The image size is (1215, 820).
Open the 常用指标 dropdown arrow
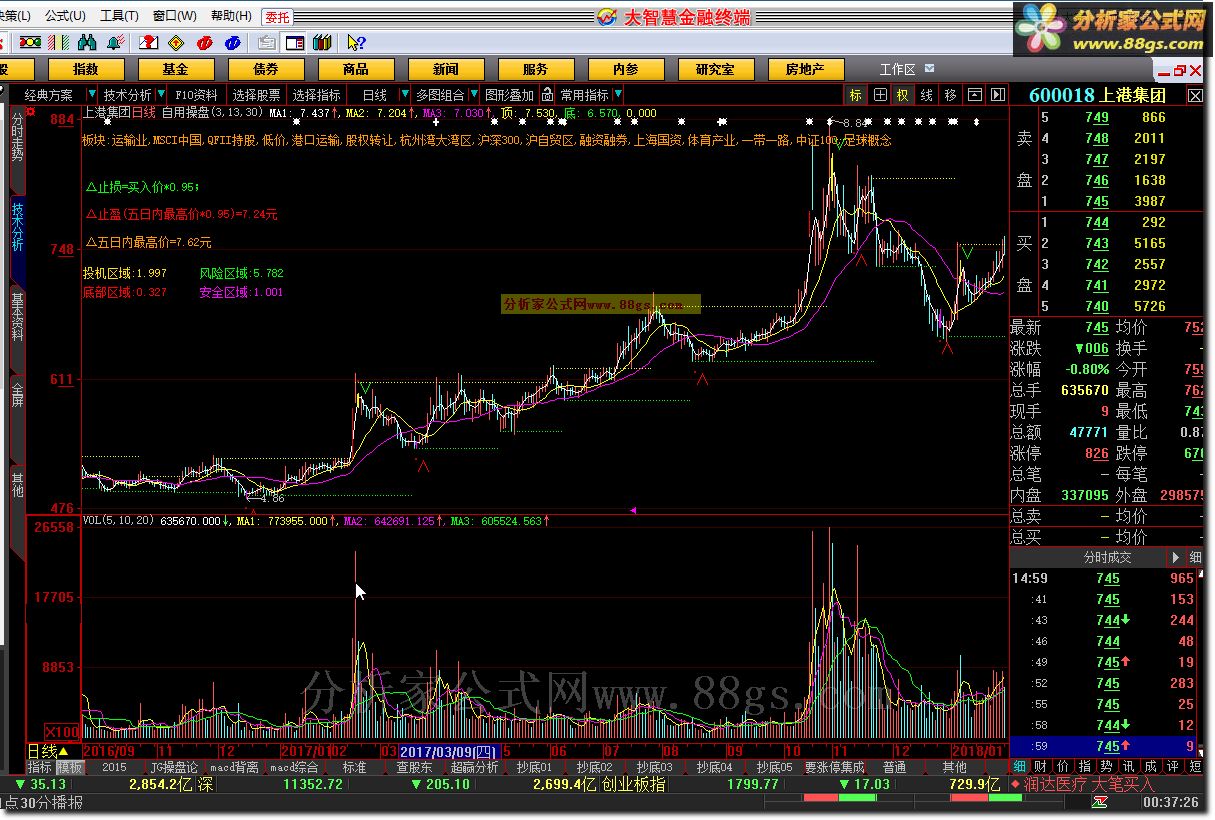tap(618, 95)
